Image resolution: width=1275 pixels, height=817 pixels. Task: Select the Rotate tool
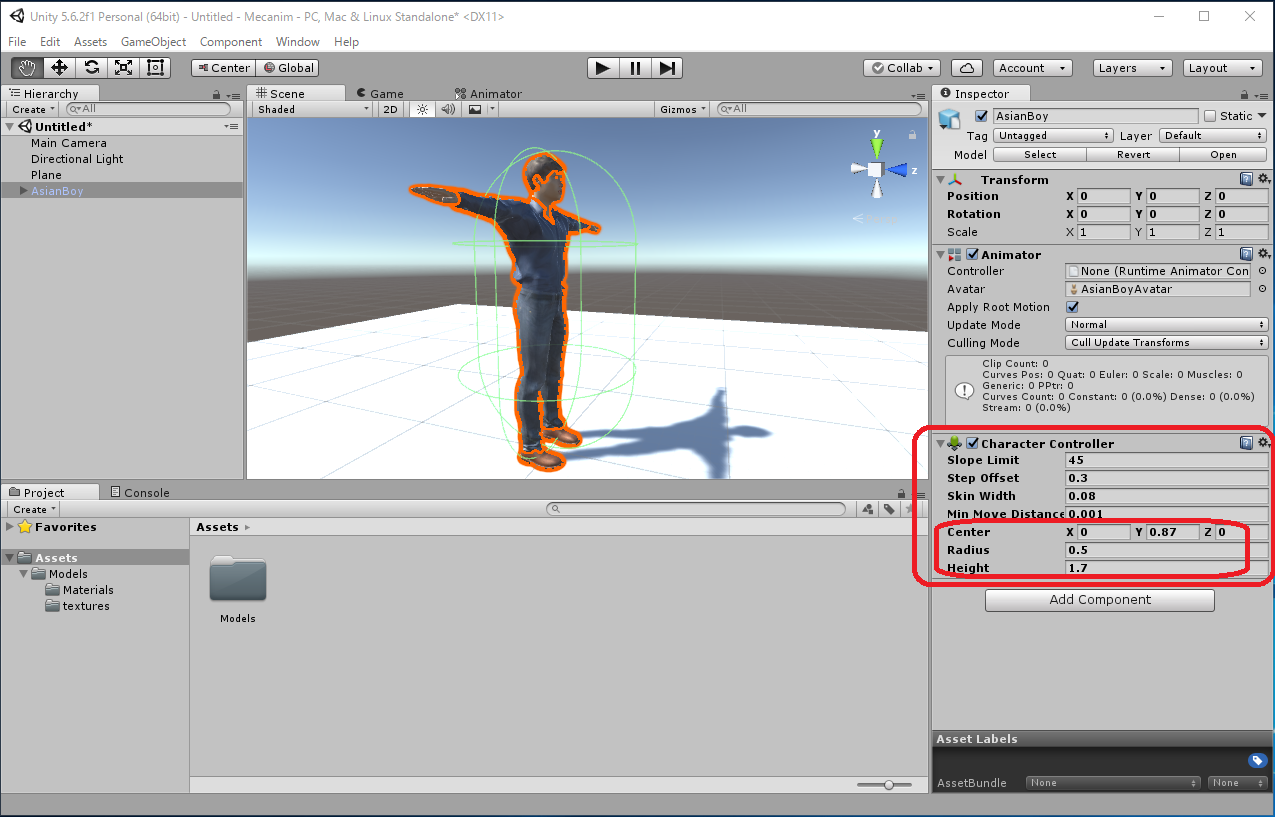click(x=91, y=68)
